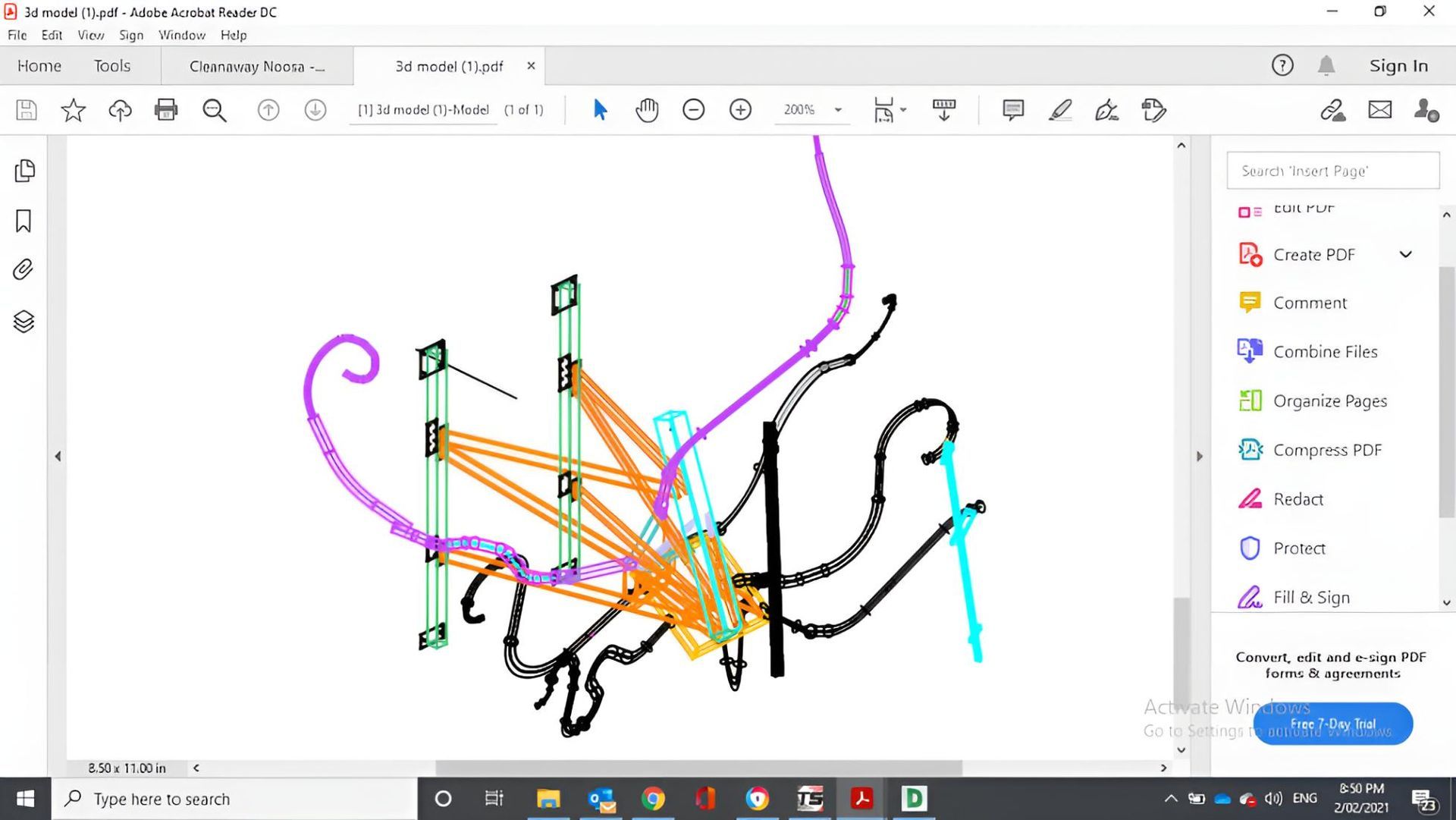The width and height of the screenshot is (1456, 820).
Task: Click the zoom in plus icon
Action: point(740,110)
